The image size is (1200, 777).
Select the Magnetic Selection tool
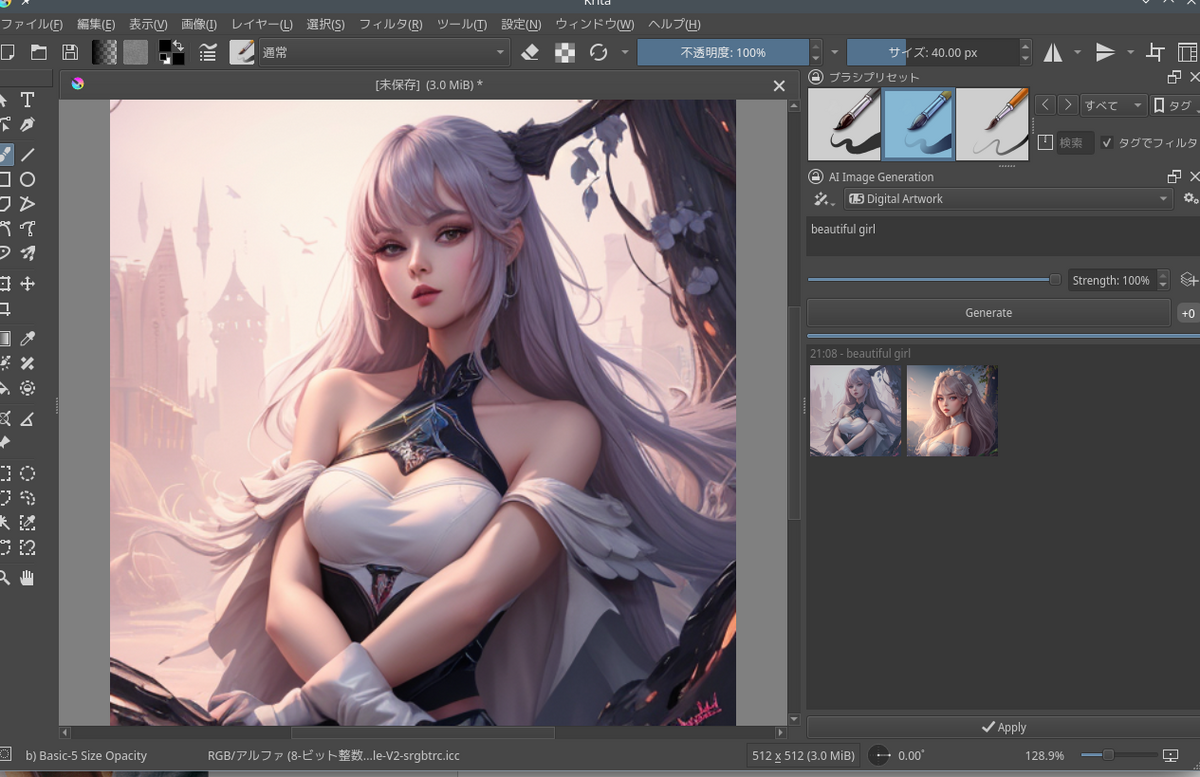coord(28,547)
